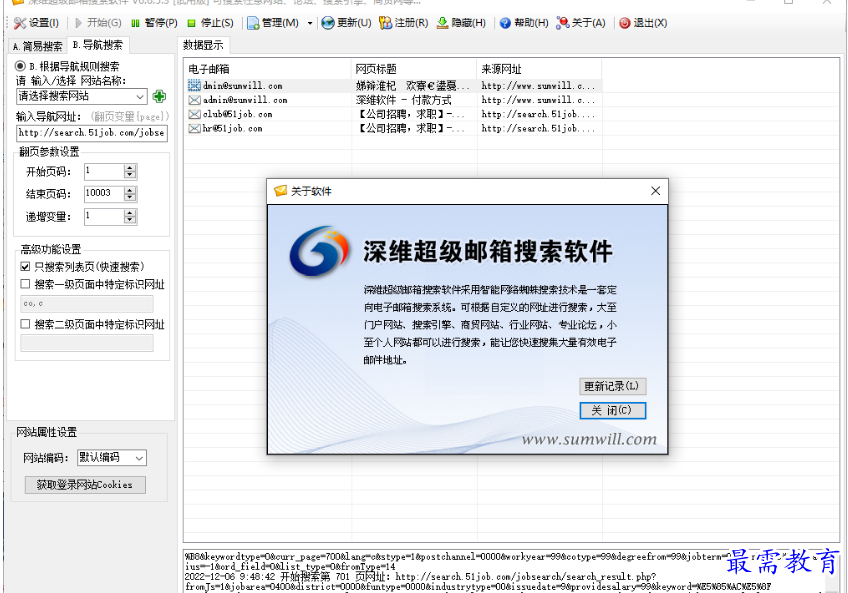848x593 pixels.
Task: Click the 关 闭(C) button in dialog
Action: pos(612,410)
